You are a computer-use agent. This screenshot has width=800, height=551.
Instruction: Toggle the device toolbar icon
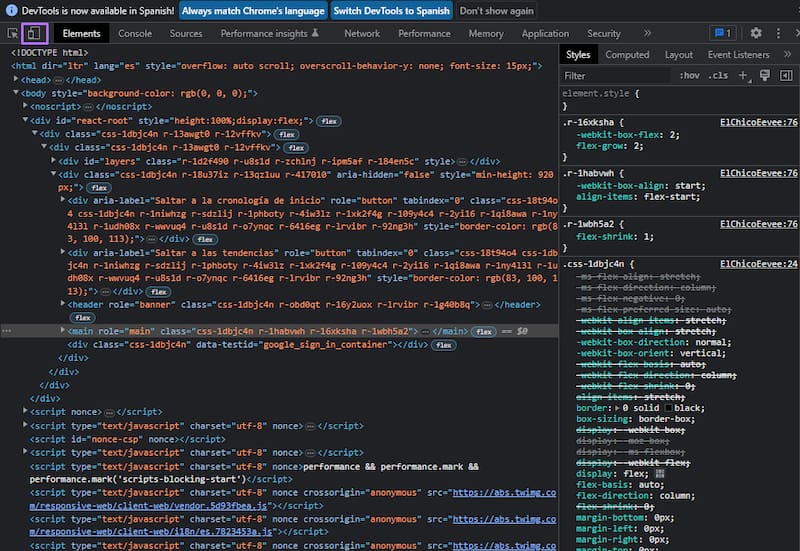[34, 33]
